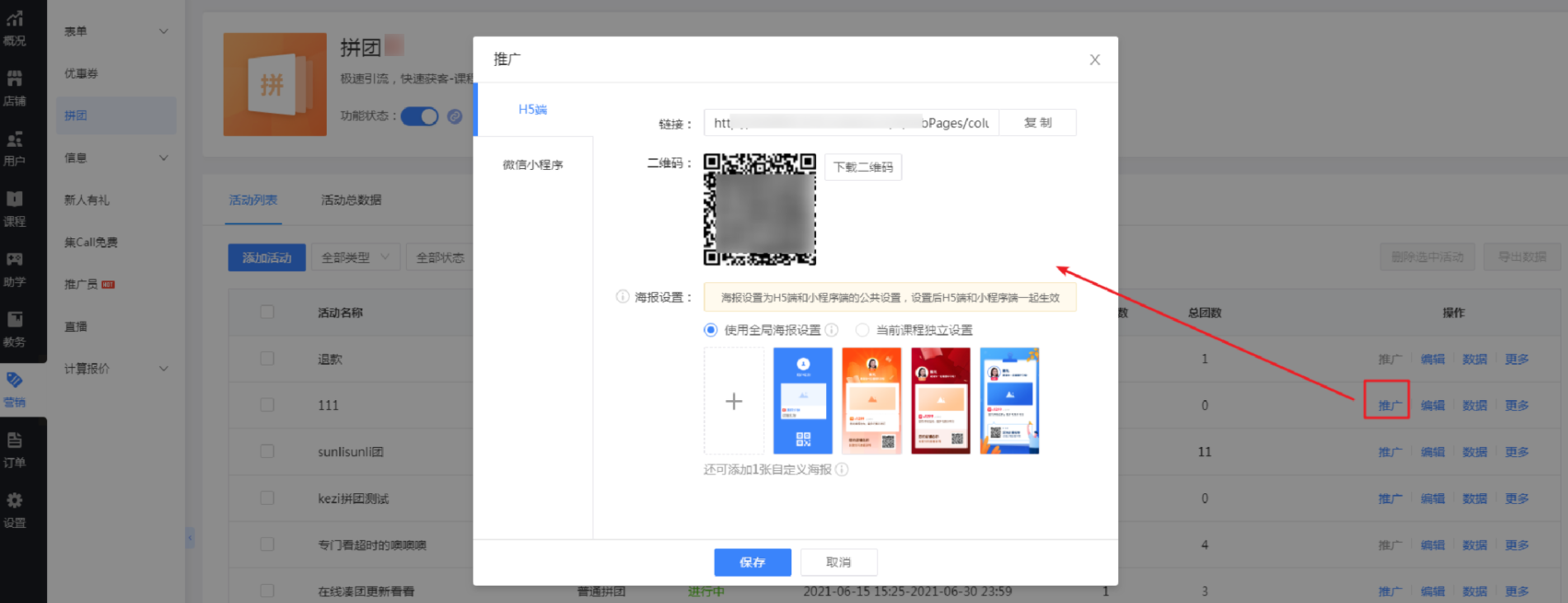Click 数据 link in the kezi拼团测试 row
Viewport: 1568px width, 603px height.
click(x=1475, y=498)
